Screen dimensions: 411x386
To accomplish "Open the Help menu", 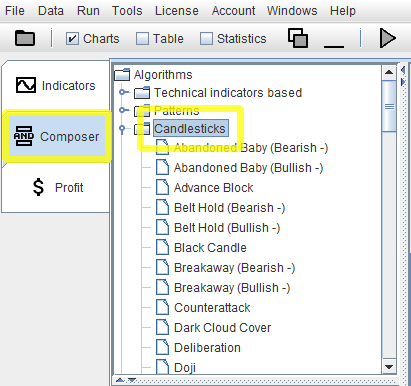I will click(343, 11).
